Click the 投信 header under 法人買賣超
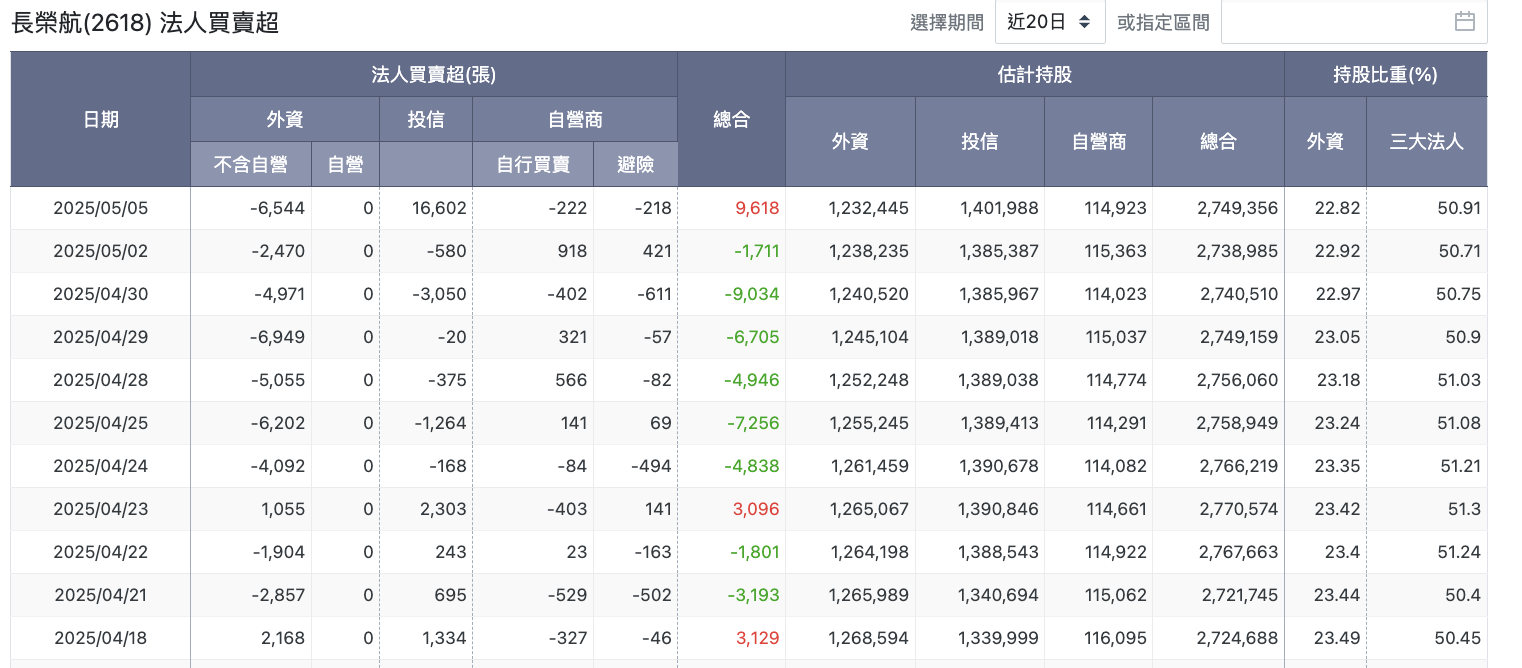 [x=426, y=119]
